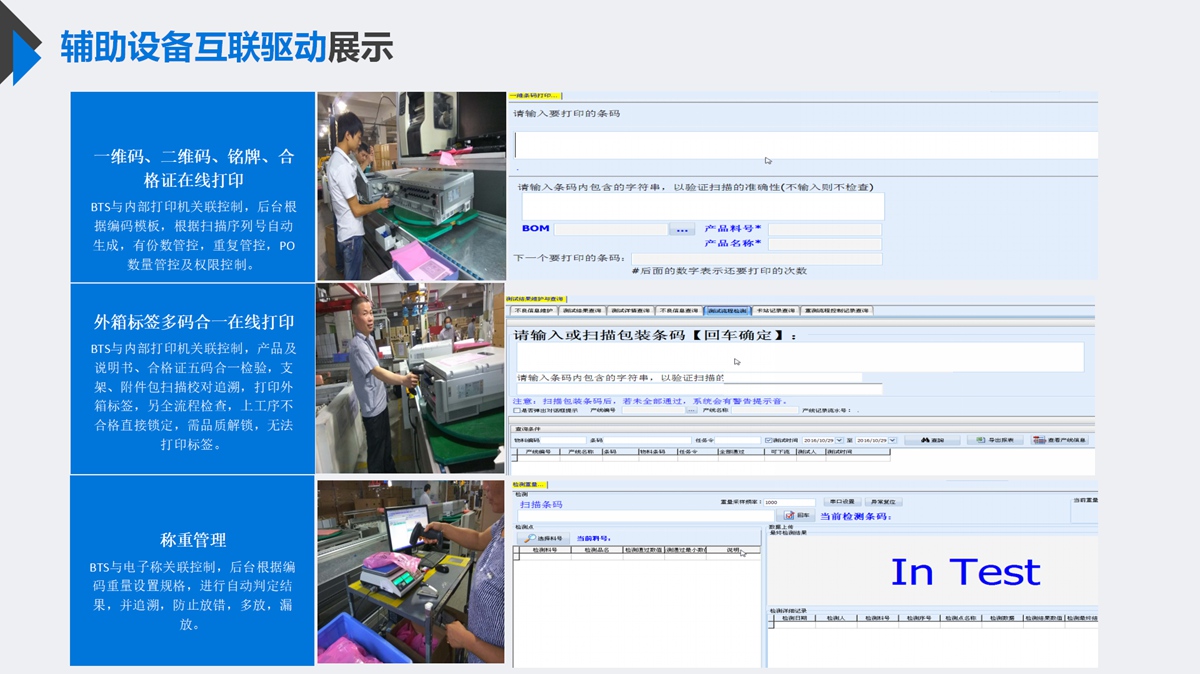
Task: Click the 选择料号 magnifier button
Action: (x=542, y=538)
